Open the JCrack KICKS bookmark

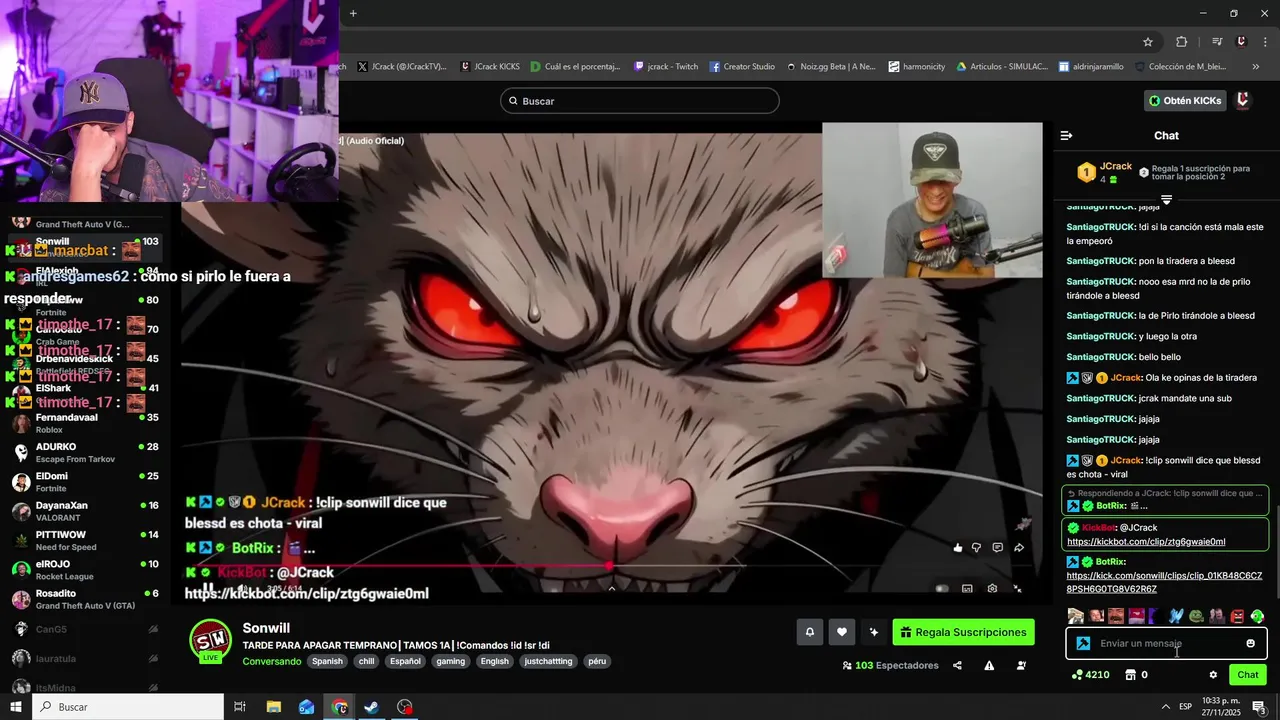pyautogui.click(x=489, y=67)
